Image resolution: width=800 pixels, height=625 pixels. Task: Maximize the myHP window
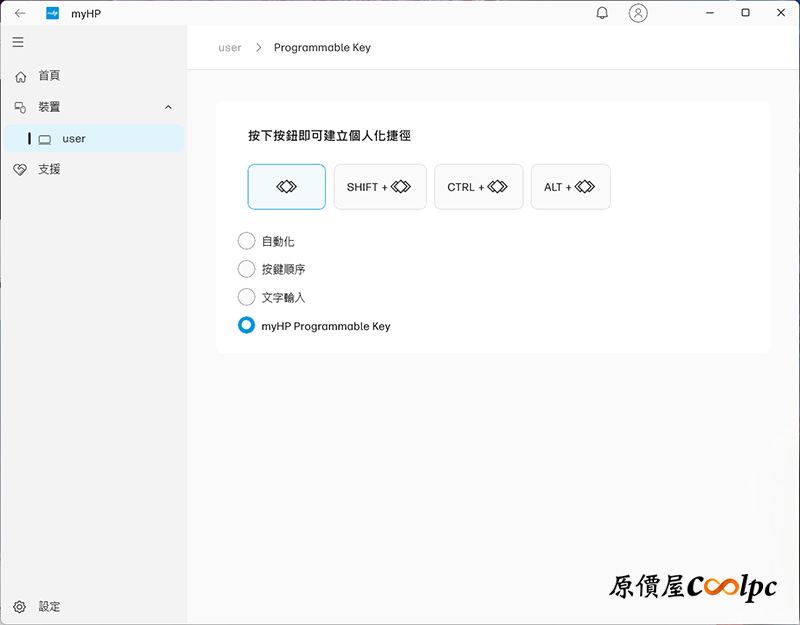coord(745,13)
